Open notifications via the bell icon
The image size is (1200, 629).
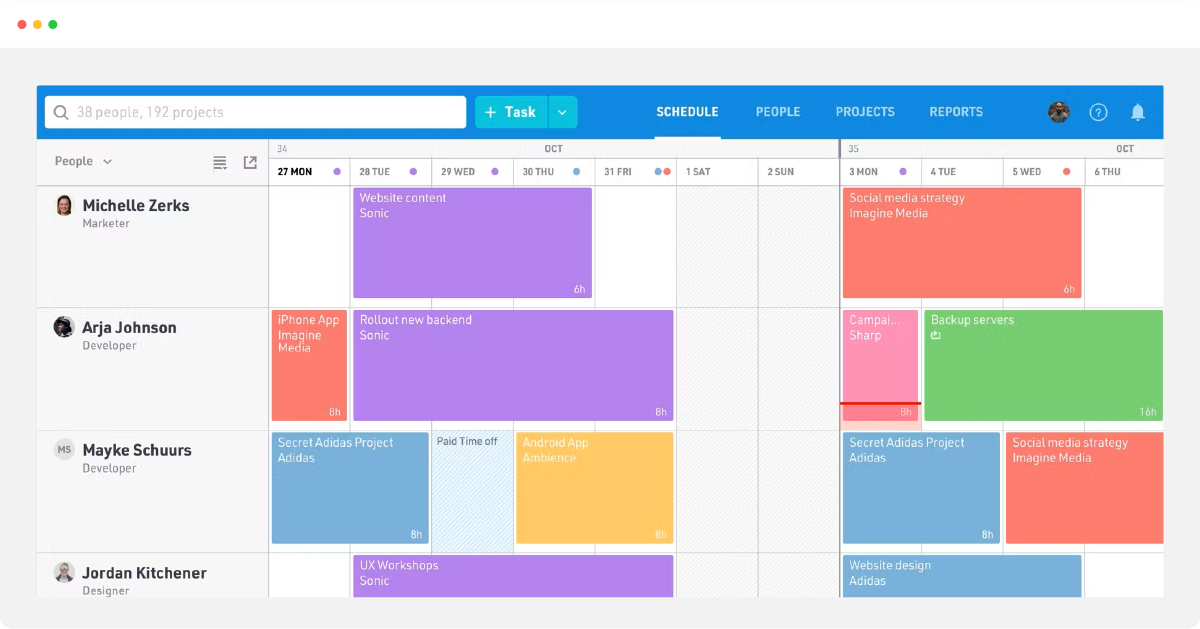click(1137, 112)
